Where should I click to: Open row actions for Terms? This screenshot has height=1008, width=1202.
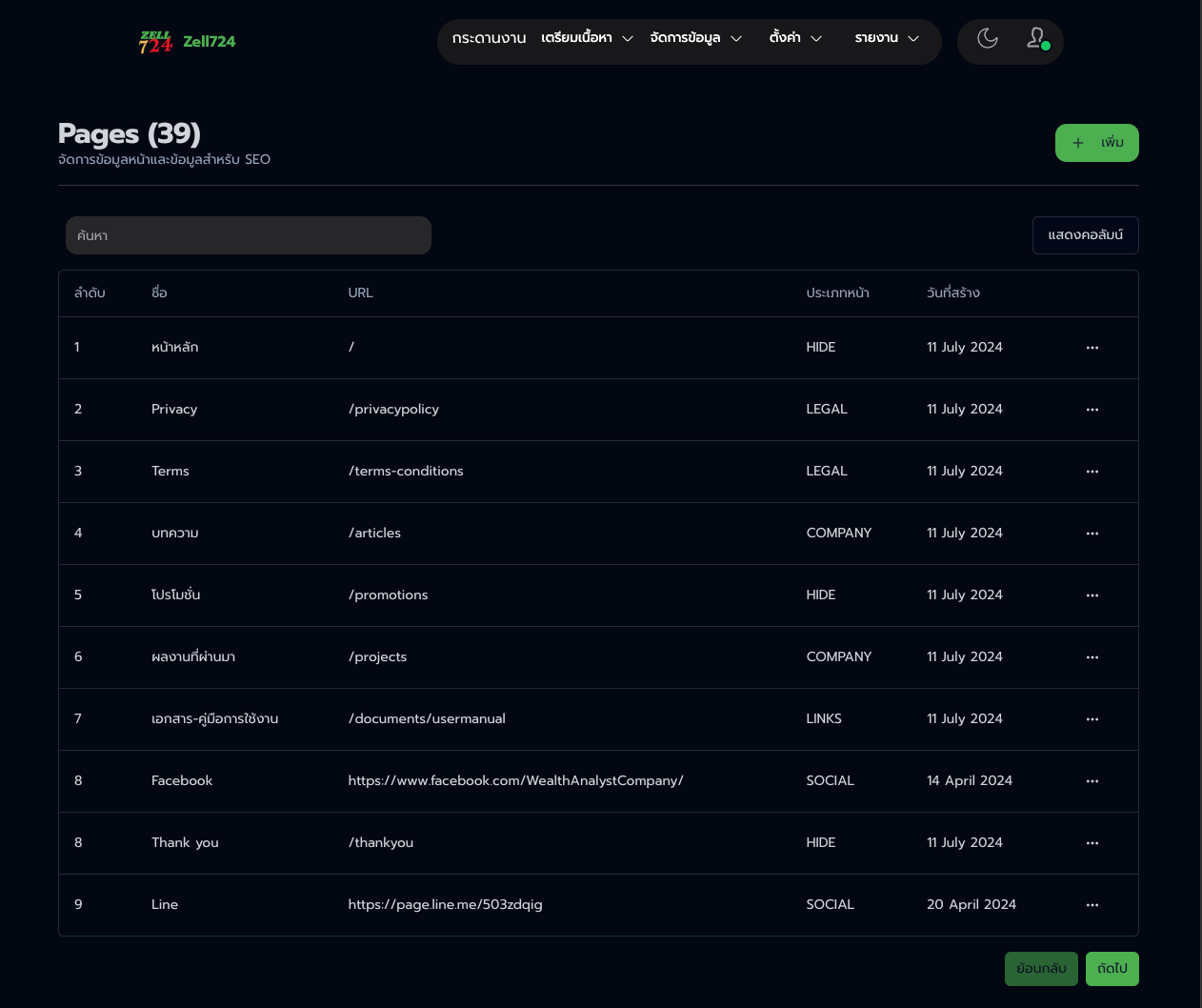[1092, 472]
